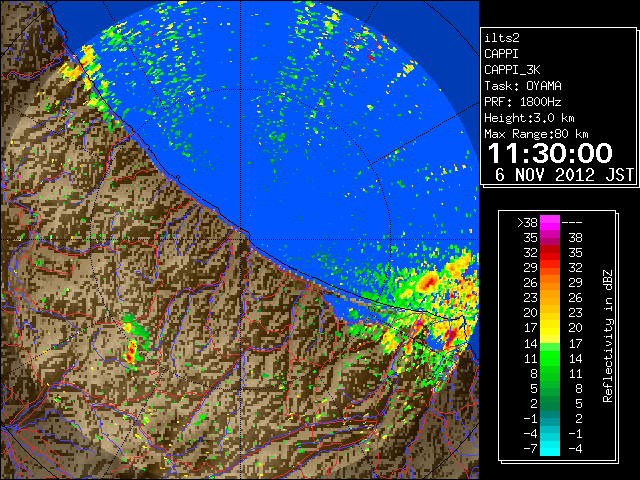The height and width of the screenshot is (480, 640).
Task: Click the ilts2 label in info box
Action: pyautogui.click(x=502, y=38)
